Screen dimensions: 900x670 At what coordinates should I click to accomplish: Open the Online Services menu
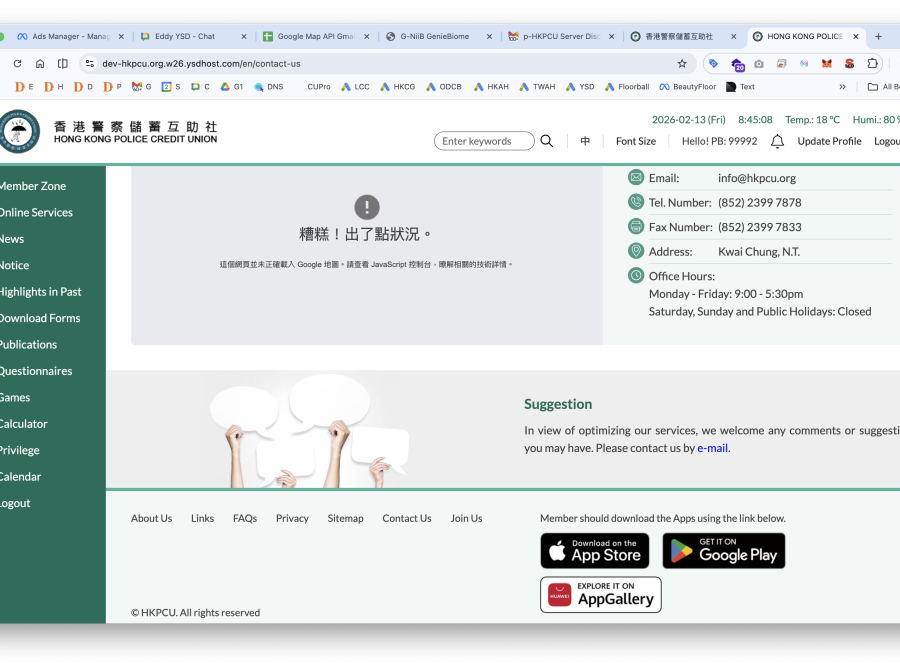[36, 212]
